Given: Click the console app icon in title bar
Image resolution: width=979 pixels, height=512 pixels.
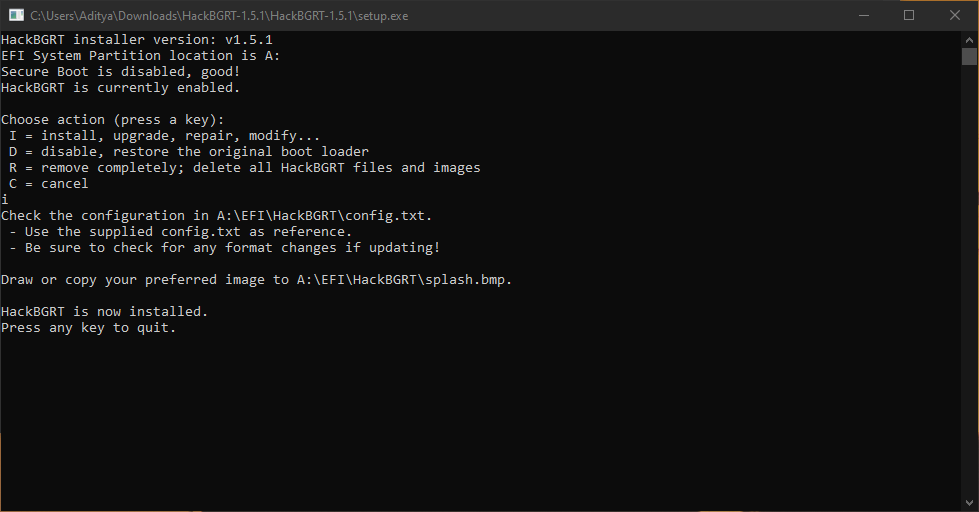Looking at the screenshot, I should pos(16,15).
